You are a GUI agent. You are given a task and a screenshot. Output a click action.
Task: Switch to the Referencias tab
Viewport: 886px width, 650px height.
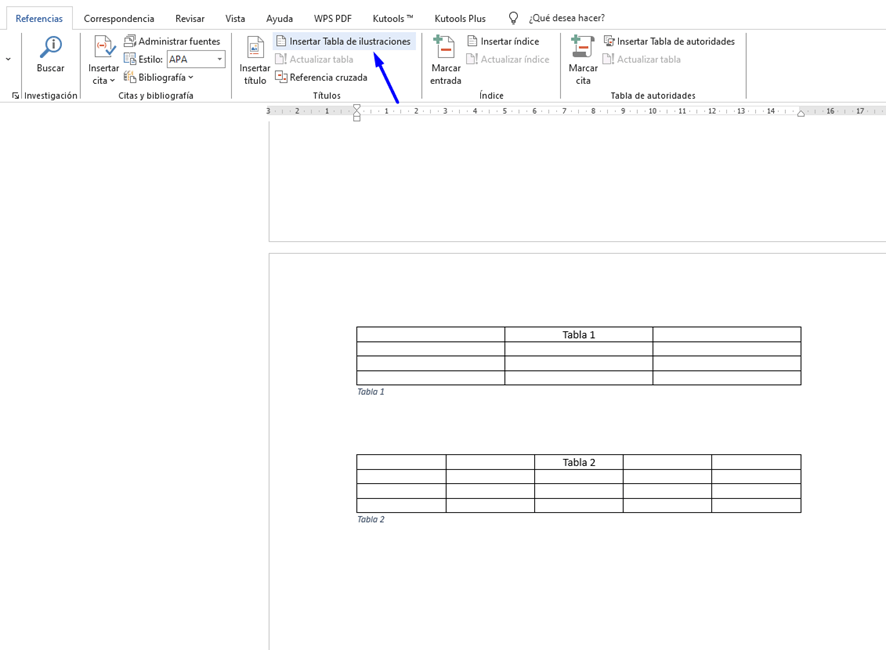[39, 19]
